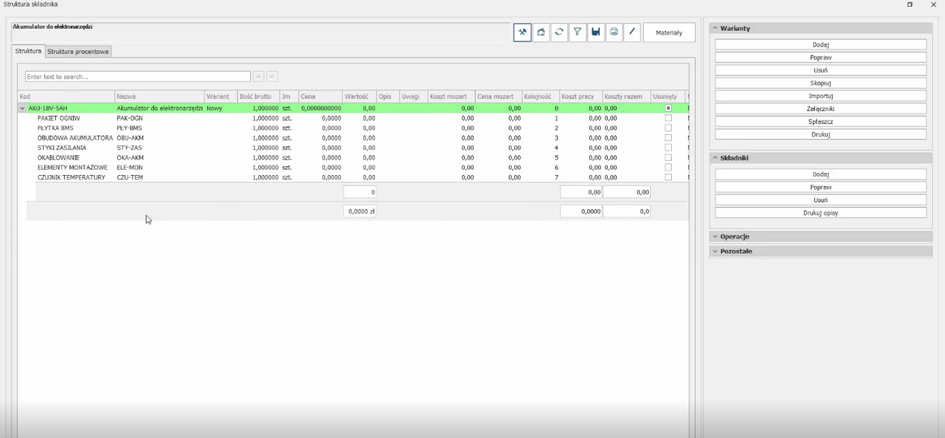This screenshot has width=945, height=438.
Task: Select the Struktura tab
Action: point(28,51)
